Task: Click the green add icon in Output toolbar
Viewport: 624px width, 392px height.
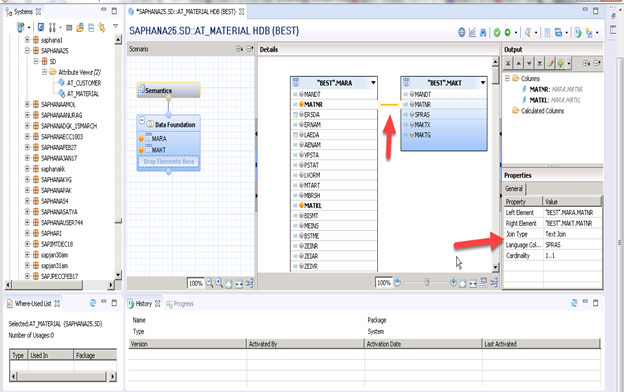Action: [x=561, y=63]
